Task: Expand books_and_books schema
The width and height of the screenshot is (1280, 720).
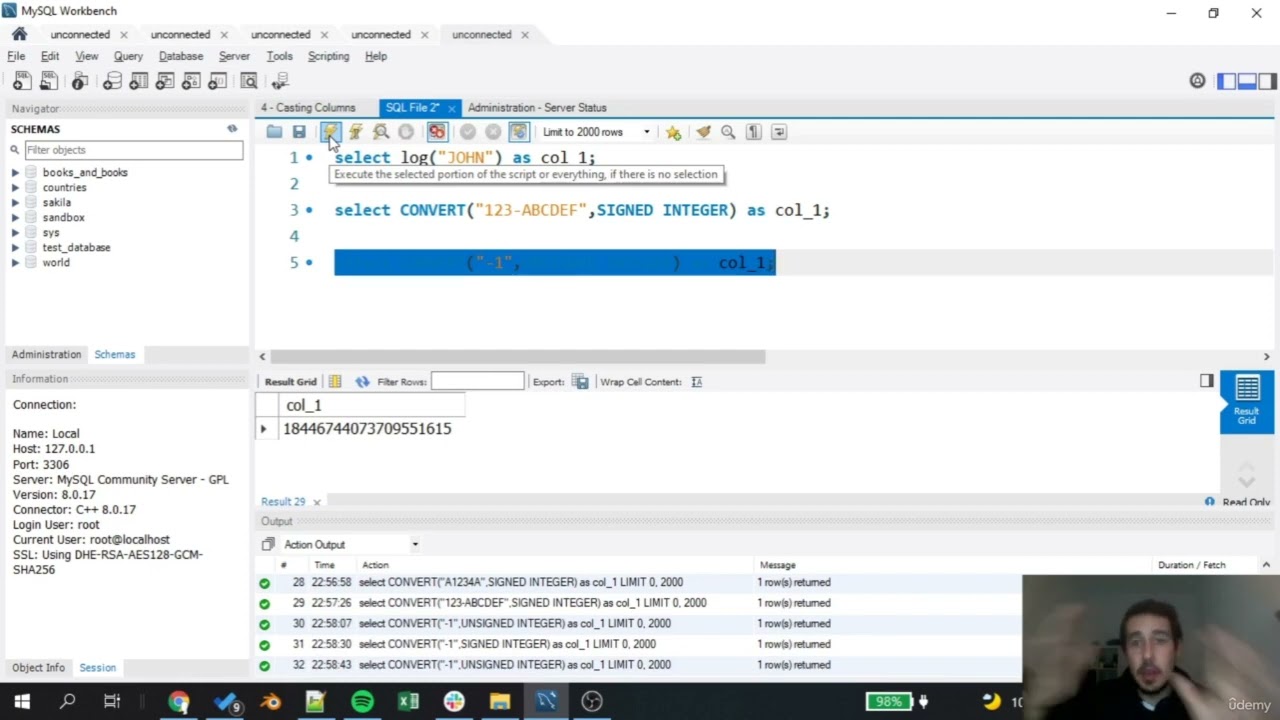Action: 16,173
